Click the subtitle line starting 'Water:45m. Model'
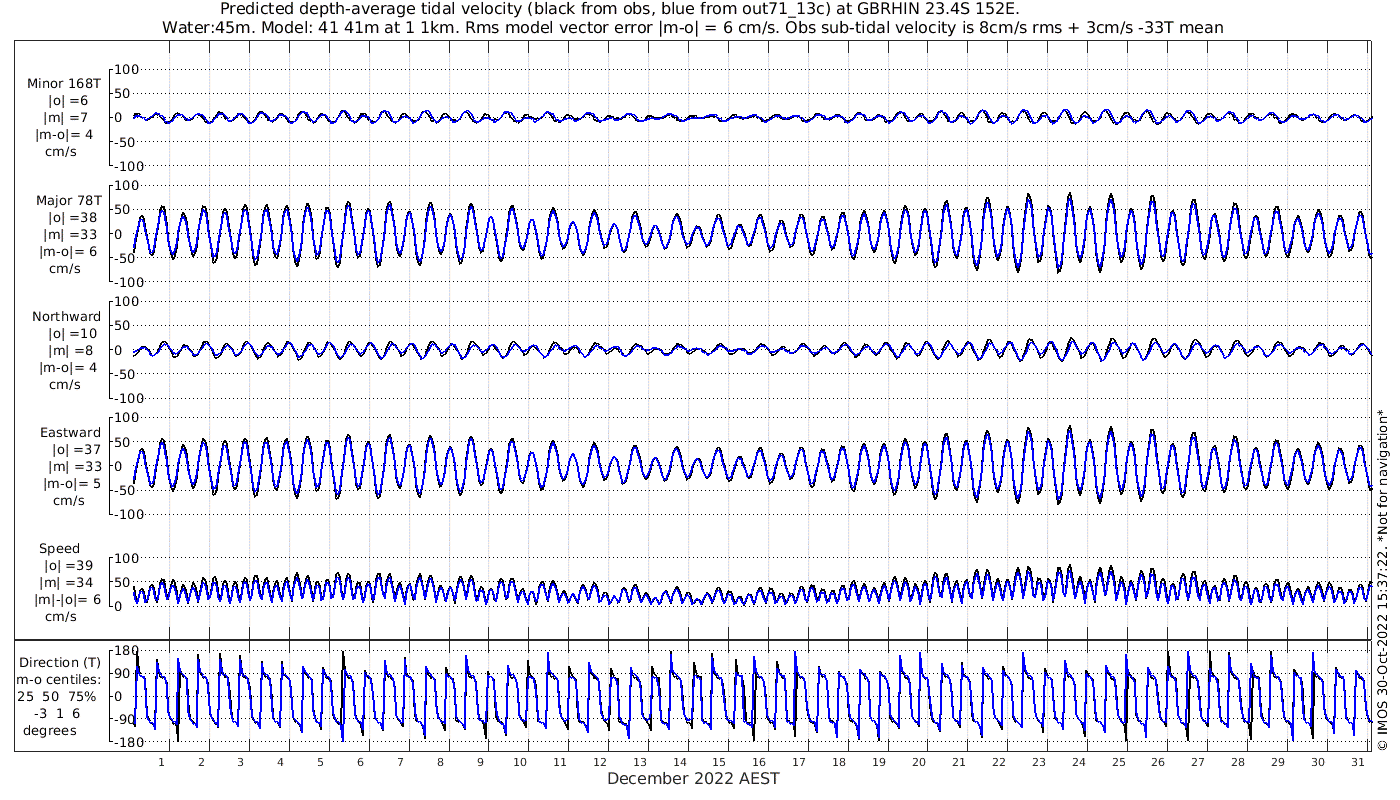This screenshot has width=1400, height=800. 693,27
